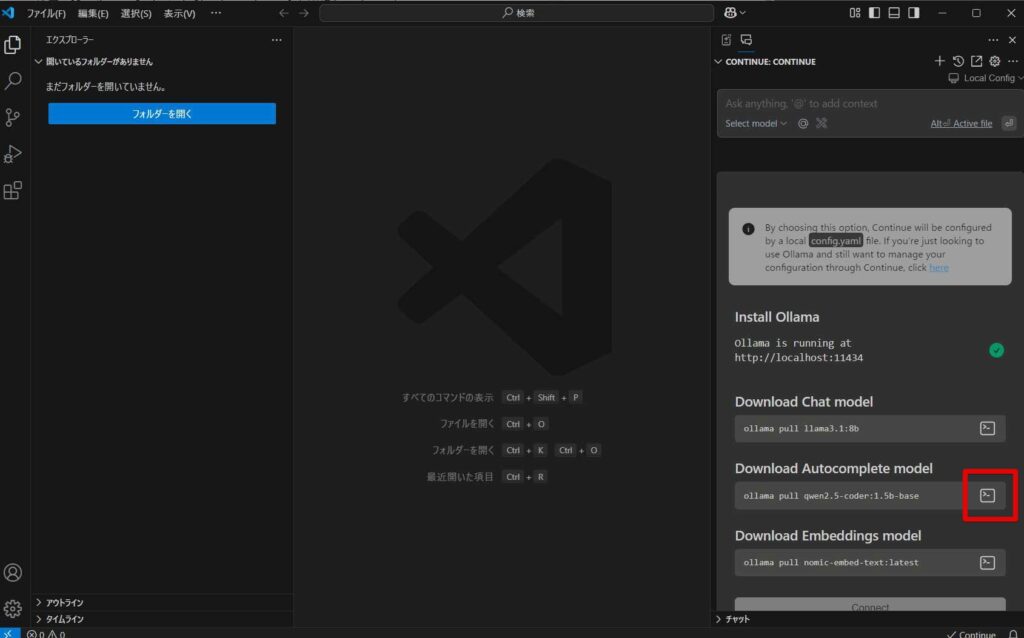Run the nomic-embed-text embeddings pull command
The width and height of the screenshot is (1024, 638).
pyautogui.click(x=987, y=562)
